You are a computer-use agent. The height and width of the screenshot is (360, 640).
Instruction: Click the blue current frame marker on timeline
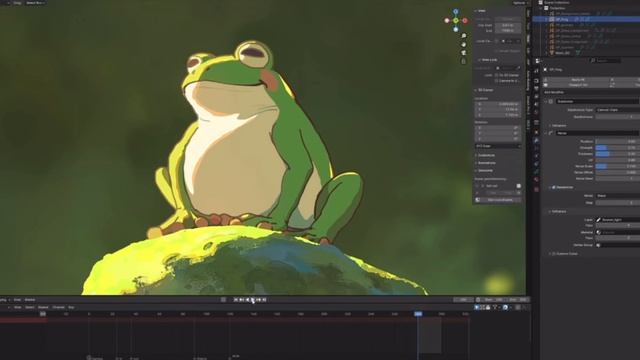(x=418, y=314)
